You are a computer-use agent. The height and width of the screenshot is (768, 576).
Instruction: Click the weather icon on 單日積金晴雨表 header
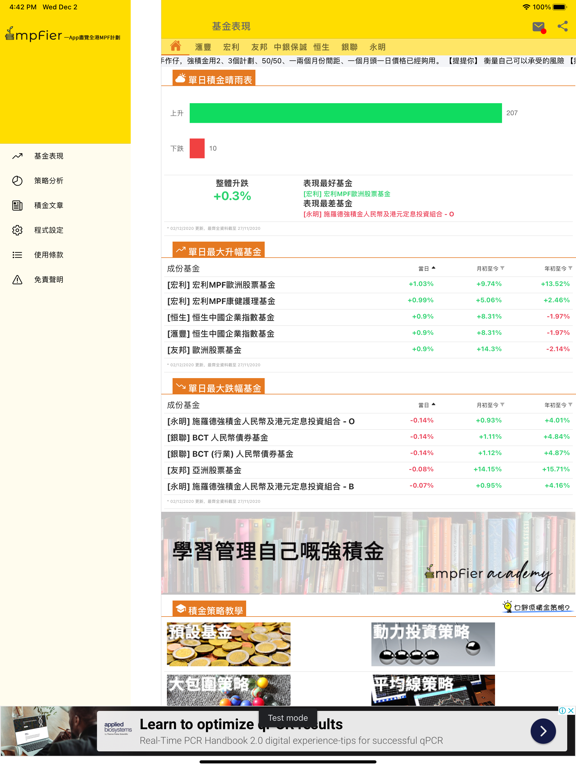[180, 78]
